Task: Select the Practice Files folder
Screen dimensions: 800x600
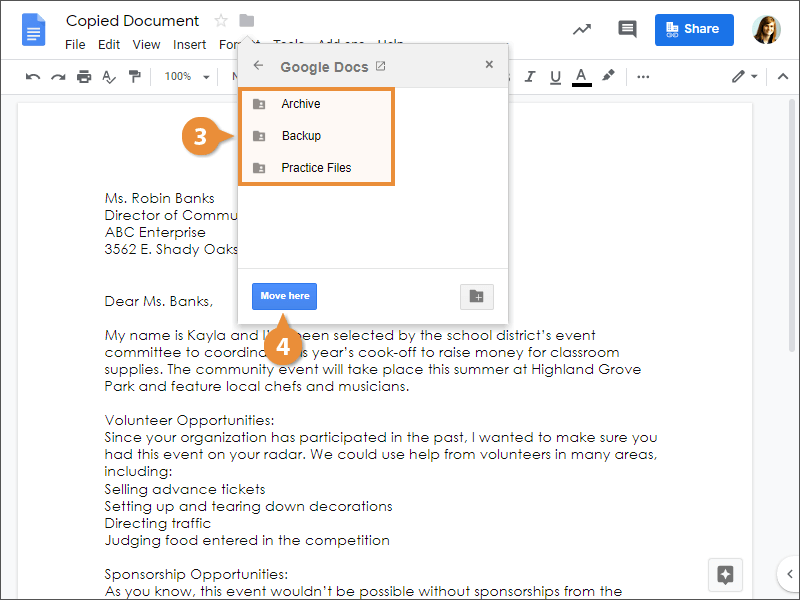Action: (316, 168)
